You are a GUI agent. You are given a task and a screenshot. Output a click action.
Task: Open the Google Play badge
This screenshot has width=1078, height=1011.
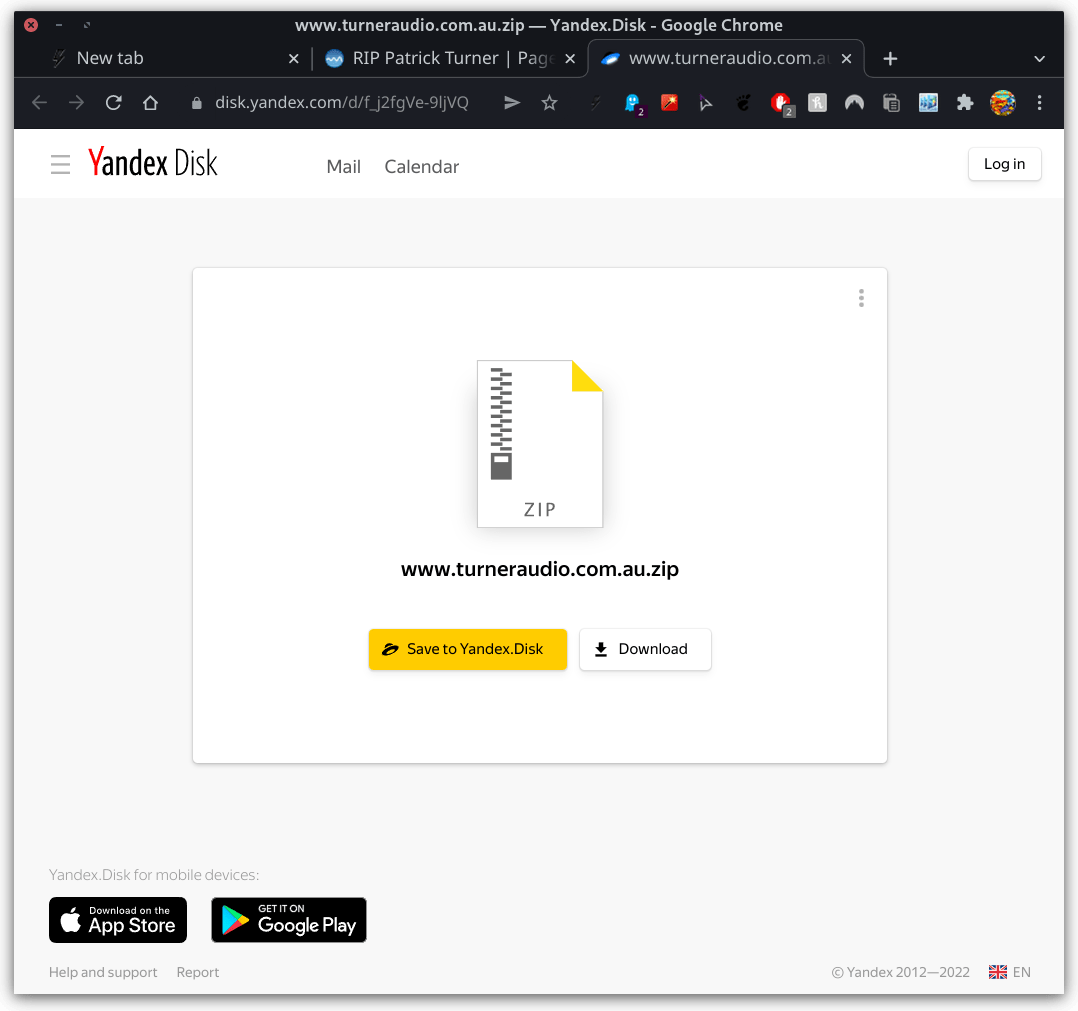(289, 920)
